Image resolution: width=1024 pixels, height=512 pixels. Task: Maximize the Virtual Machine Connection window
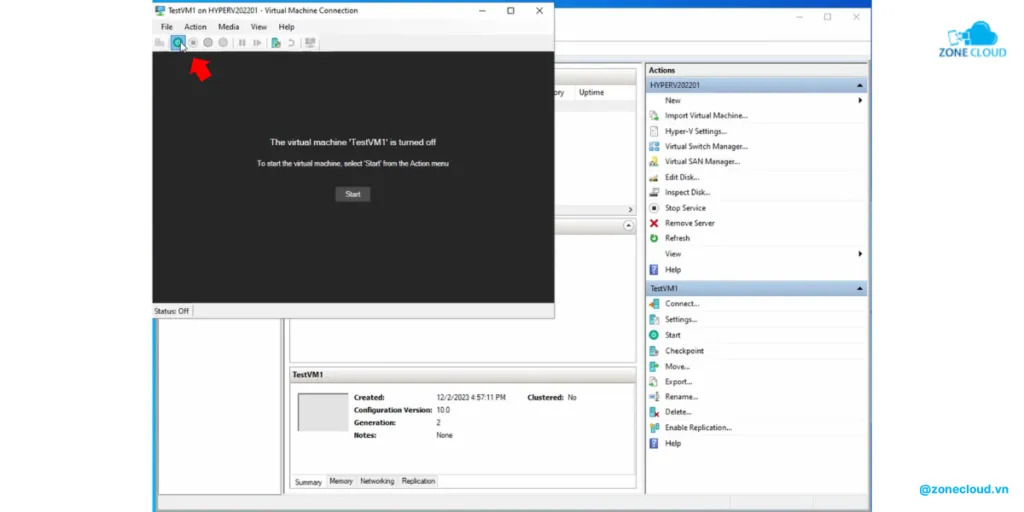point(510,10)
